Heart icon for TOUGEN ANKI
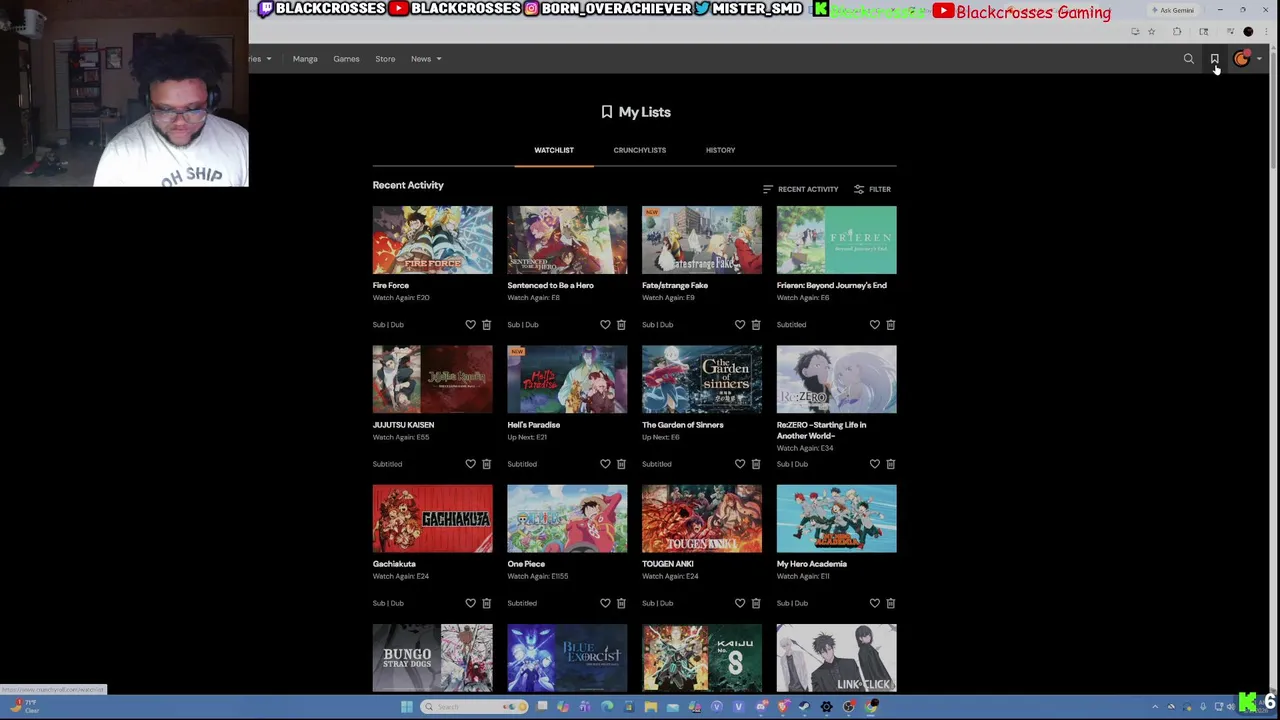The height and width of the screenshot is (720, 1280). [x=740, y=603]
